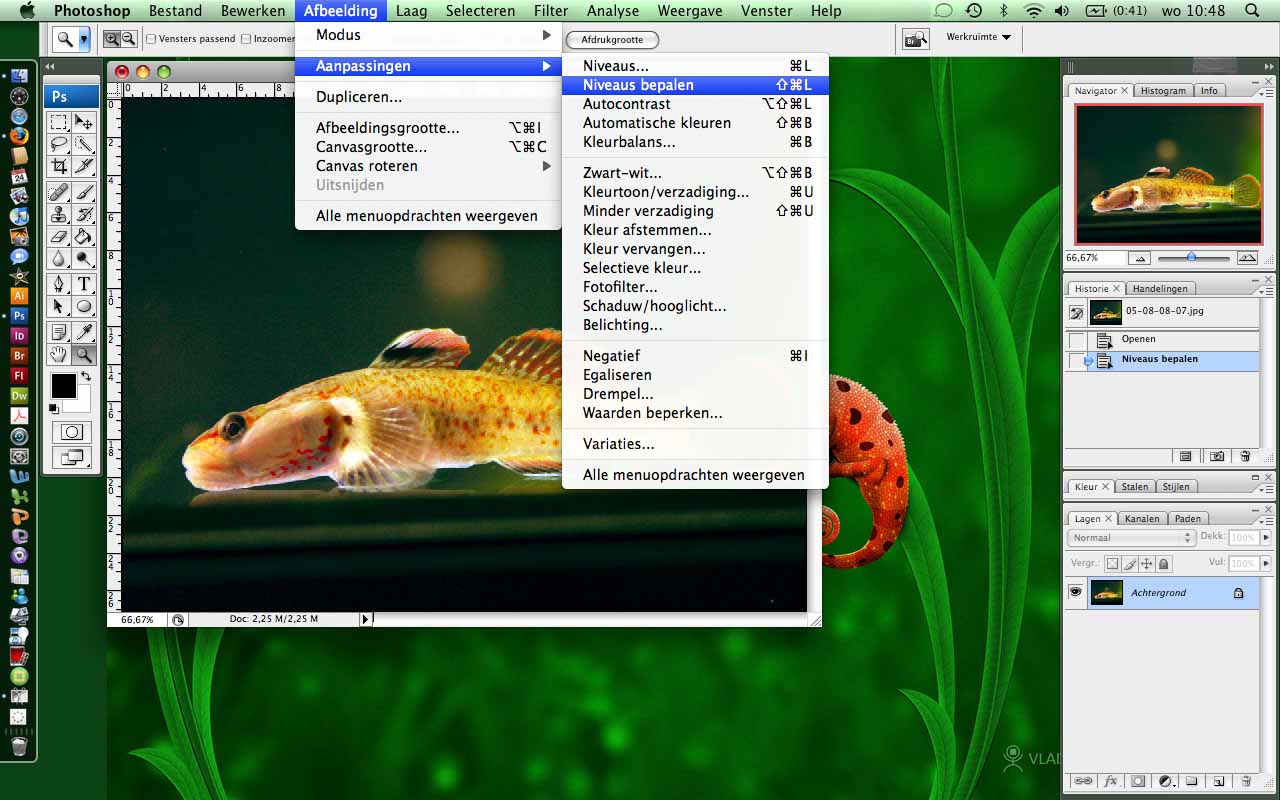Add layer style via fx icon
Screen dimensions: 1280x800
1111,781
